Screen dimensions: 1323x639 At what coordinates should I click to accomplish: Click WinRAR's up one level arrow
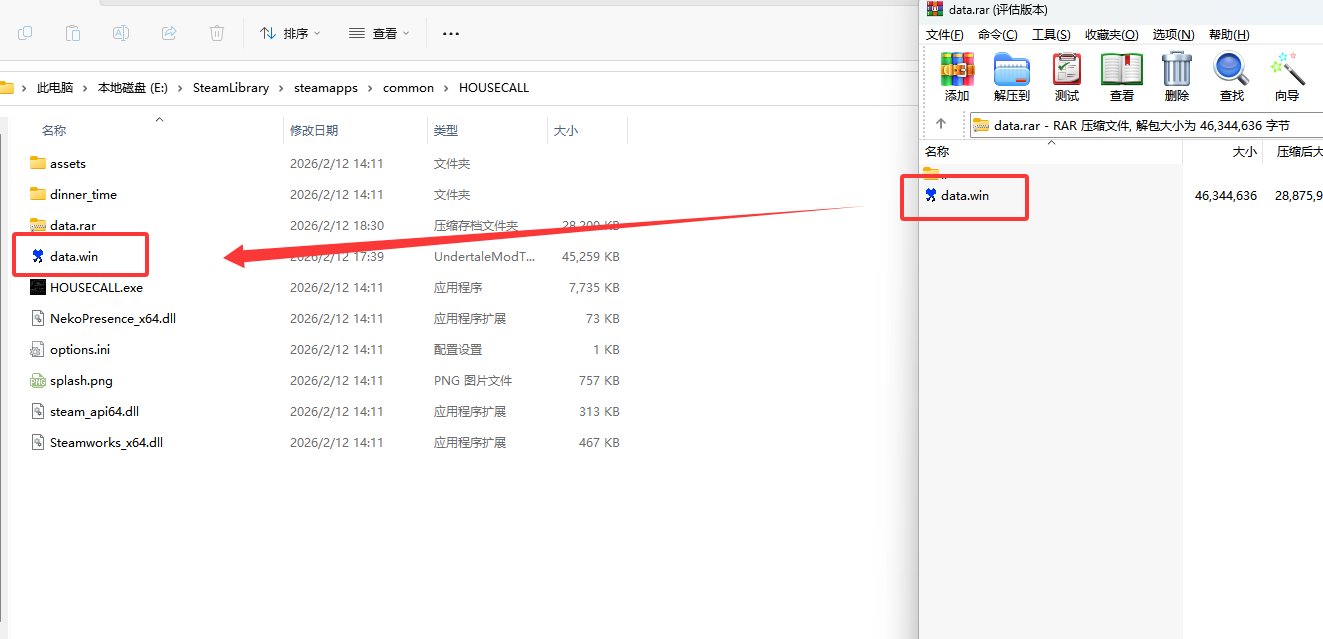point(940,124)
